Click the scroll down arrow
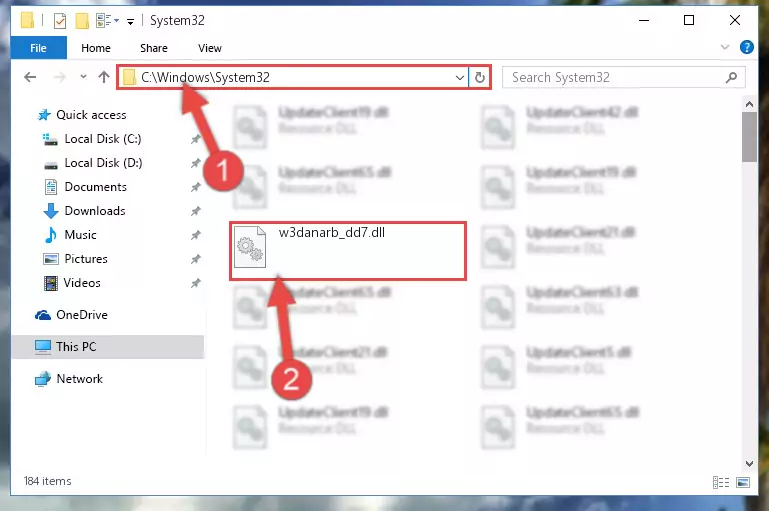The width and height of the screenshot is (769, 511). 749,463
